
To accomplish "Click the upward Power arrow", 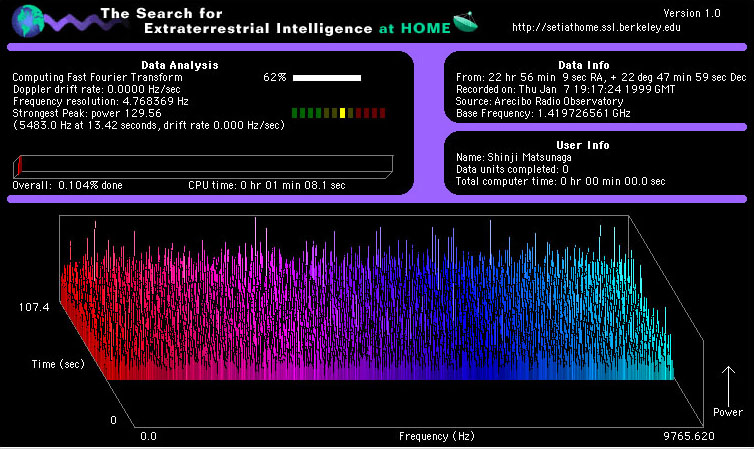I will (728, 387).
